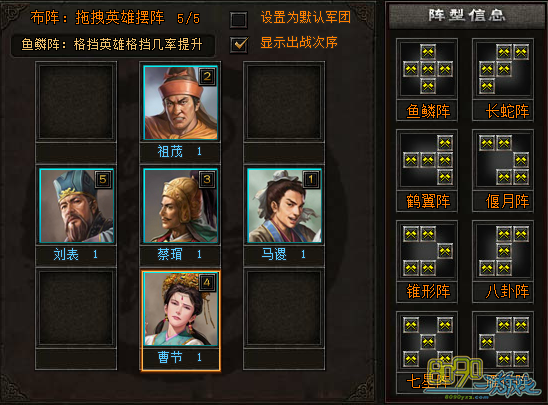This screenshot has height=405, width=548.
Task: Click the 长蛇阵 text label
Action: (507, 111)
